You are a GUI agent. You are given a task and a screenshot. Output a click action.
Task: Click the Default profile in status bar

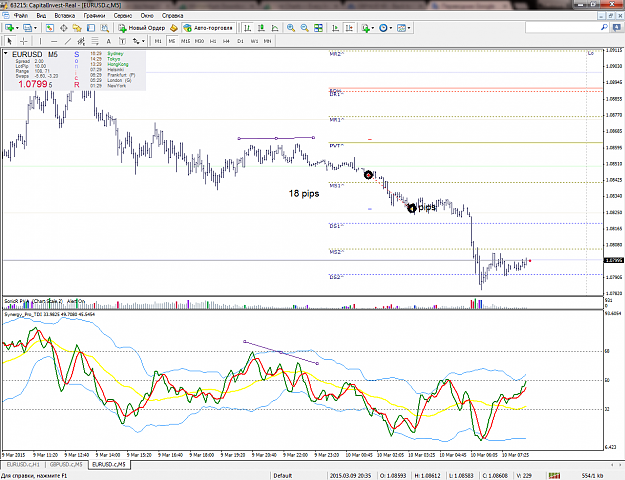click(283, 476)
